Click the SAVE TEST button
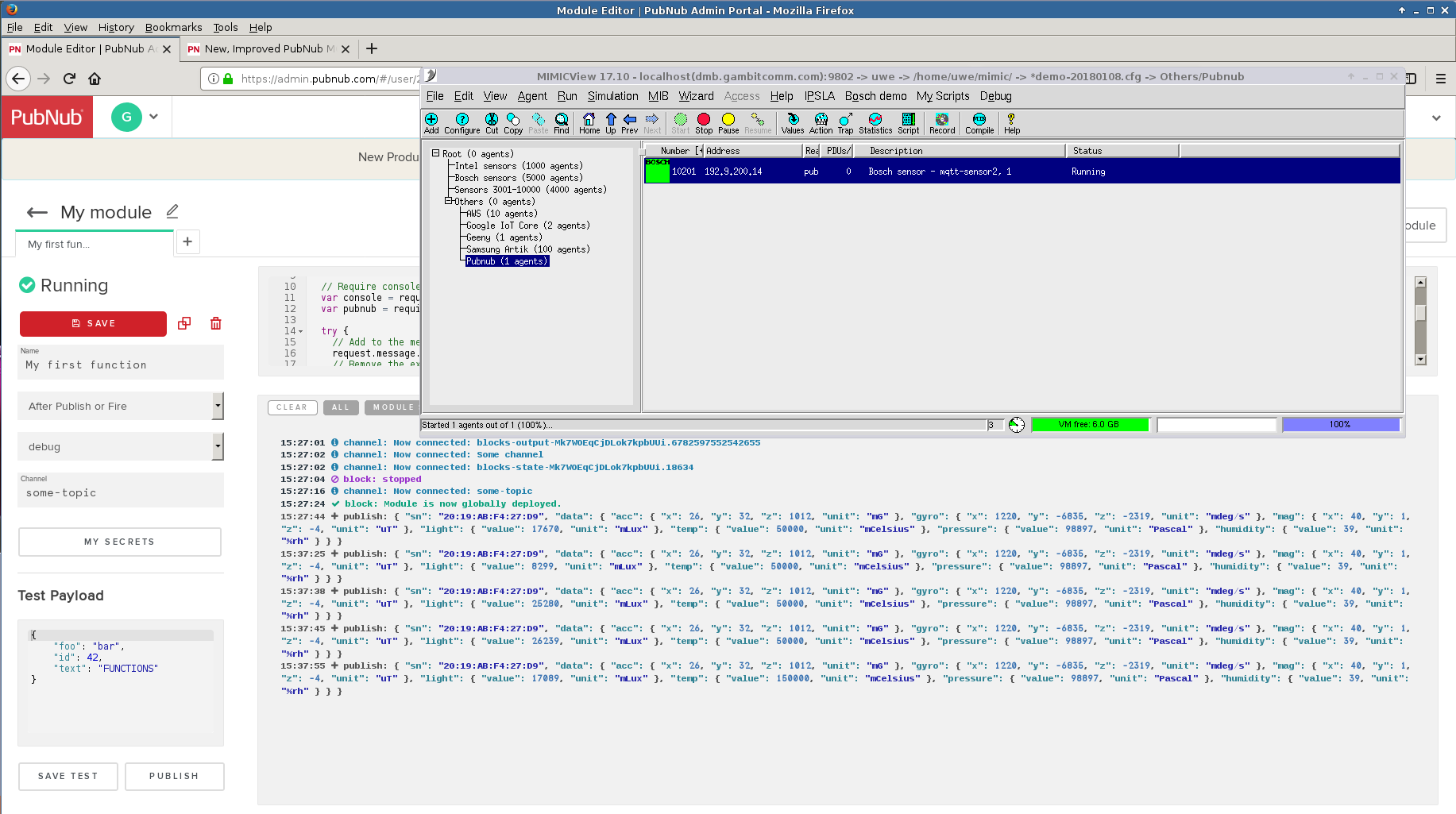Screen dimensions: 1456x814 coord(68,776)
